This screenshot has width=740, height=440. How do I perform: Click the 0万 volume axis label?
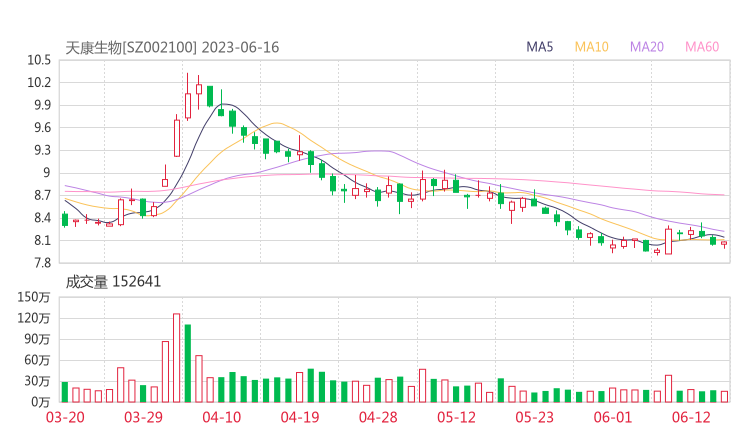click(x=40, y=402)
